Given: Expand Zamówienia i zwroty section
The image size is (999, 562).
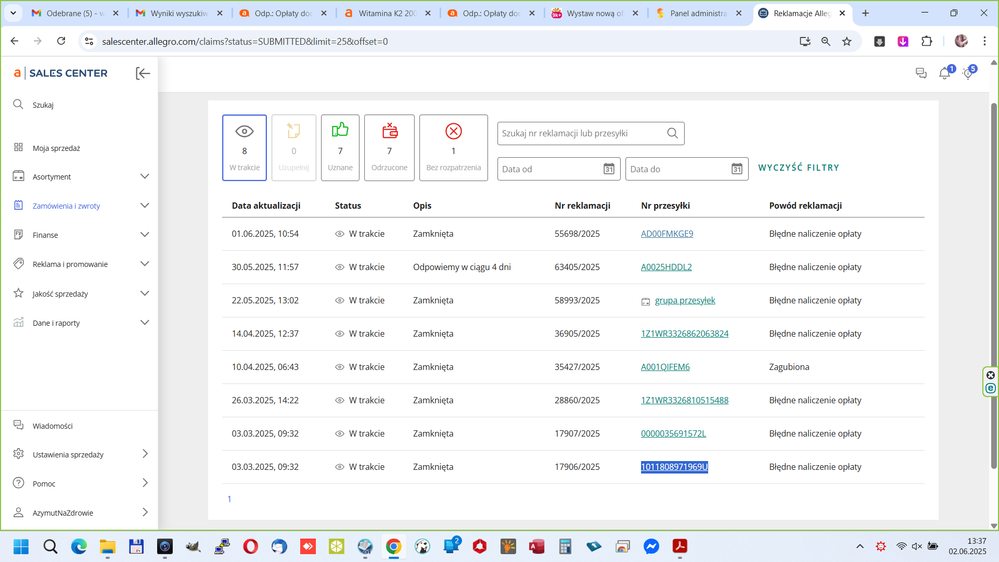Looking at the screenshot, I should point(145,206).
